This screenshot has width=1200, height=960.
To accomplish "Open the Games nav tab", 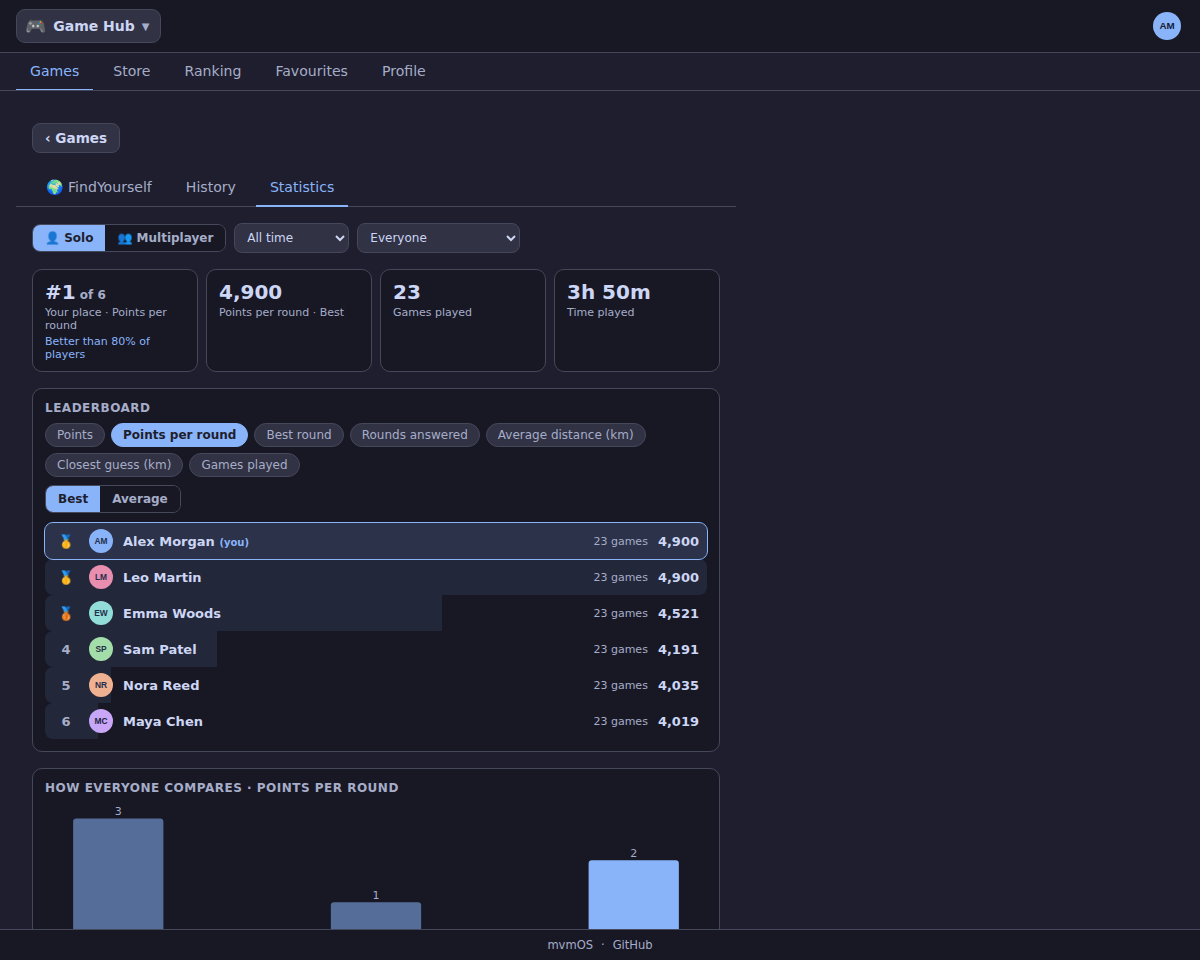I will click(55, 71).
